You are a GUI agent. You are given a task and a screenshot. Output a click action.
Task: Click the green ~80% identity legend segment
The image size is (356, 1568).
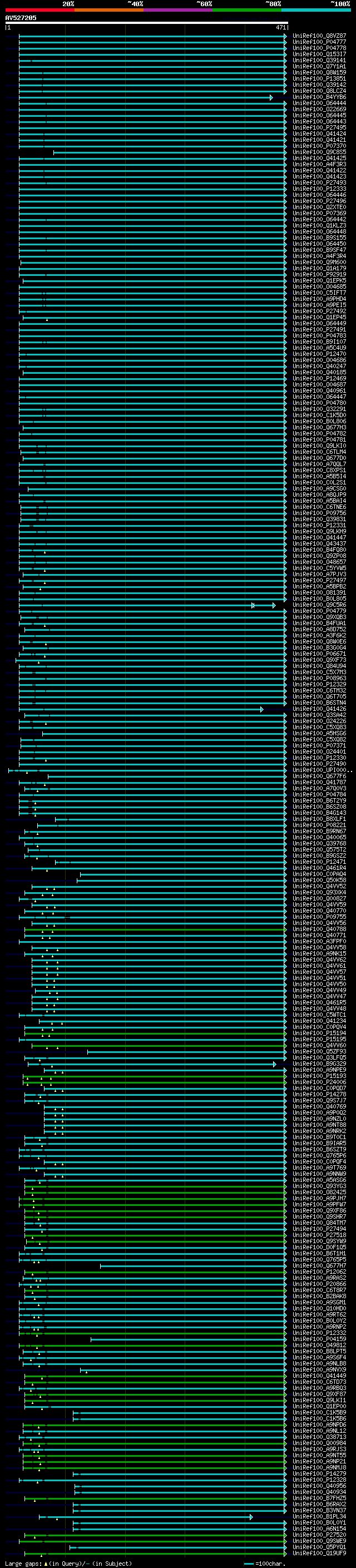(247, 10)
